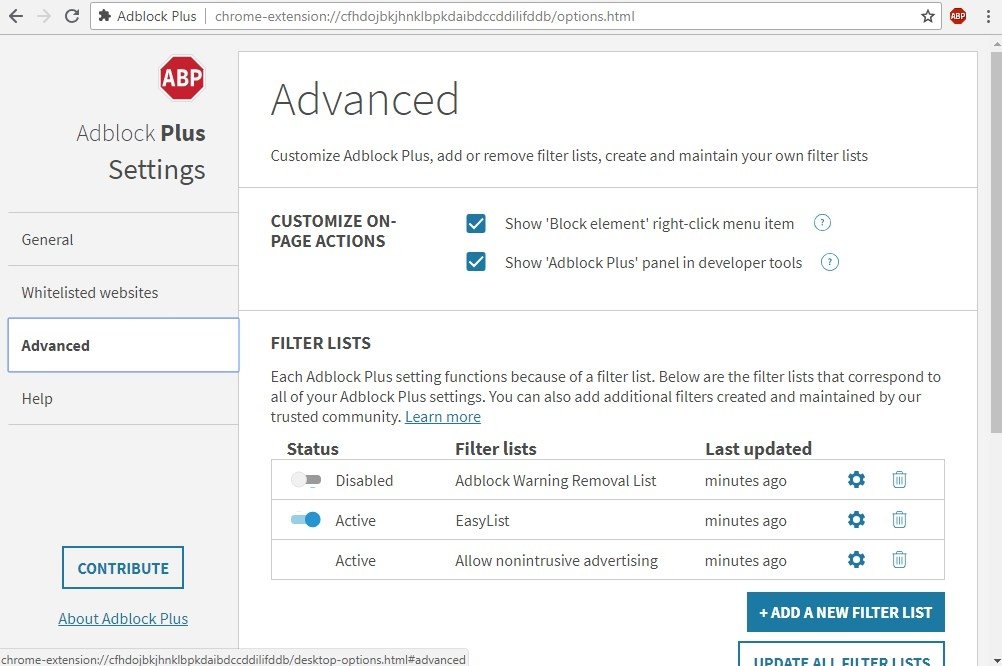The width and height of the screenshot is (1002, 666).
Task: Open settings gear for Adblock Warning Removal List
Action: point(856,479)
